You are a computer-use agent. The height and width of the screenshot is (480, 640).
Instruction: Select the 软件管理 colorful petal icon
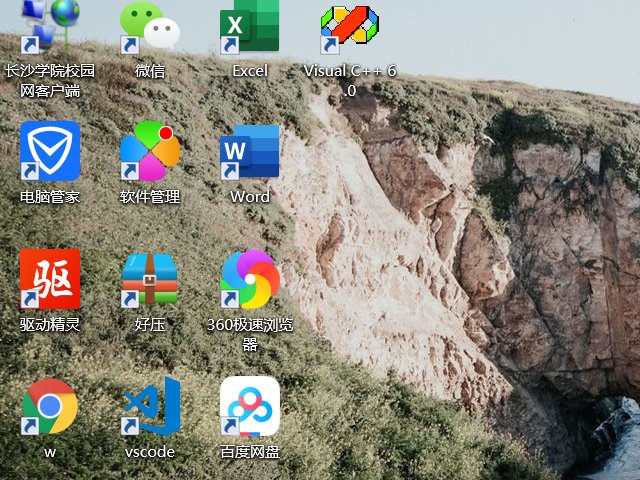[x=150, y=151]
